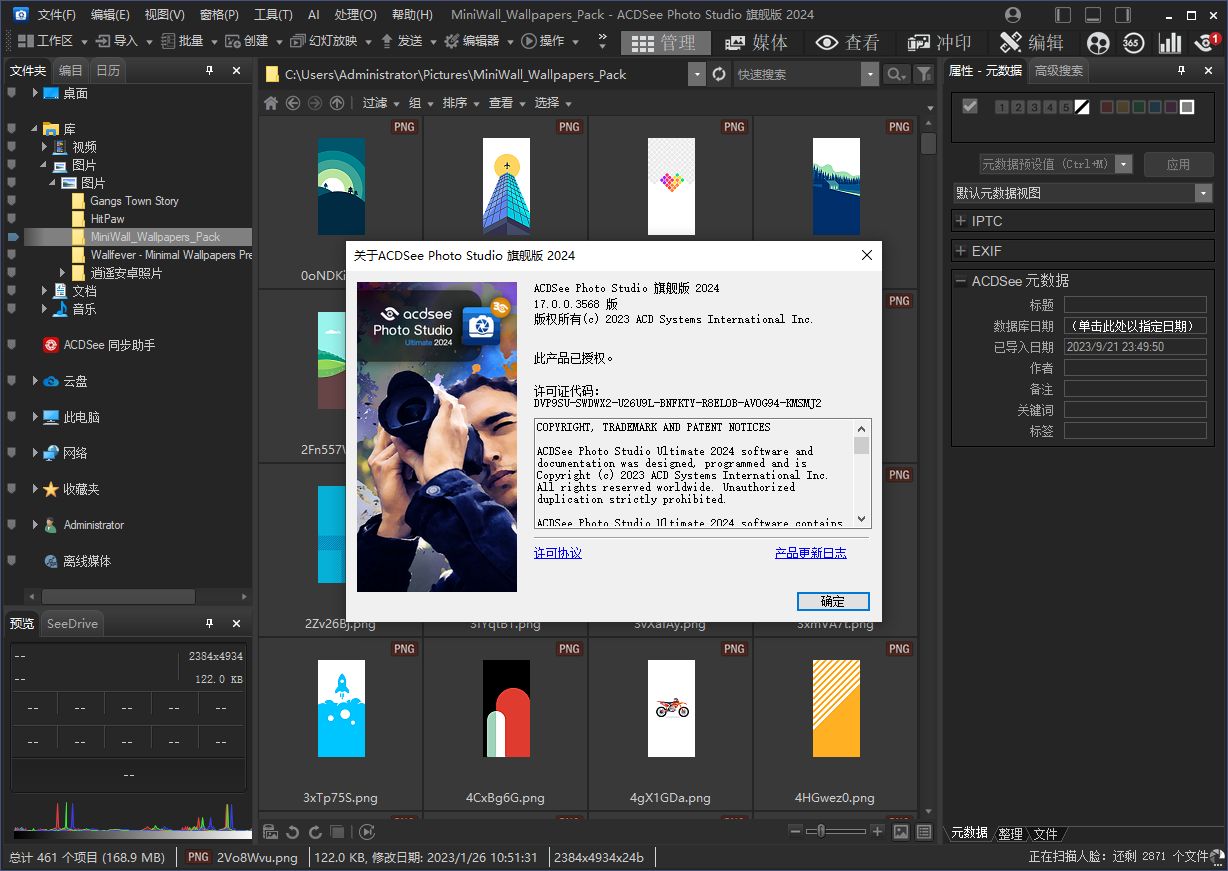Pin the Folders pane
Image resolution: width=1228 pixels, height=871 pixels.
[209, 70]
